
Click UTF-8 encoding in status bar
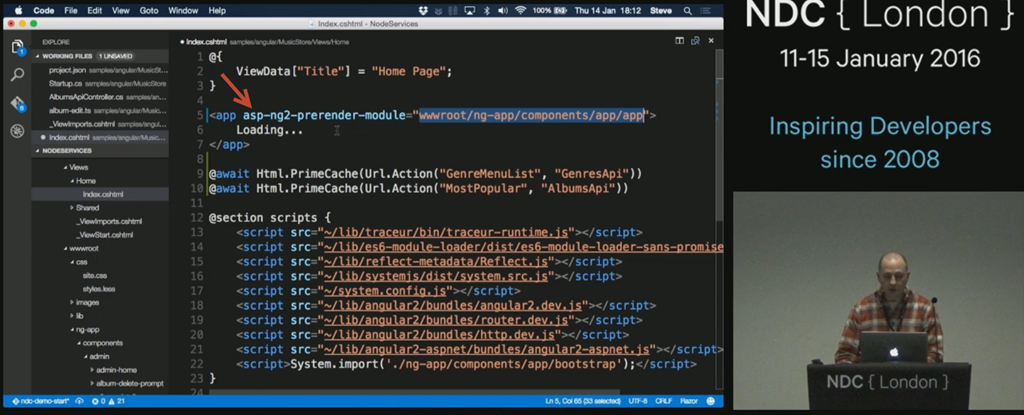pos(637,401)
